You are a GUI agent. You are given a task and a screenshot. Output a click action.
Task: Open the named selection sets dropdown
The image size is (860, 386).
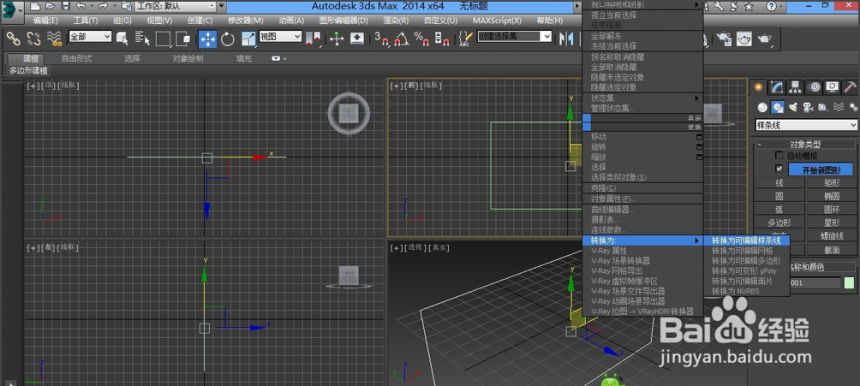[x=514, y=36]
